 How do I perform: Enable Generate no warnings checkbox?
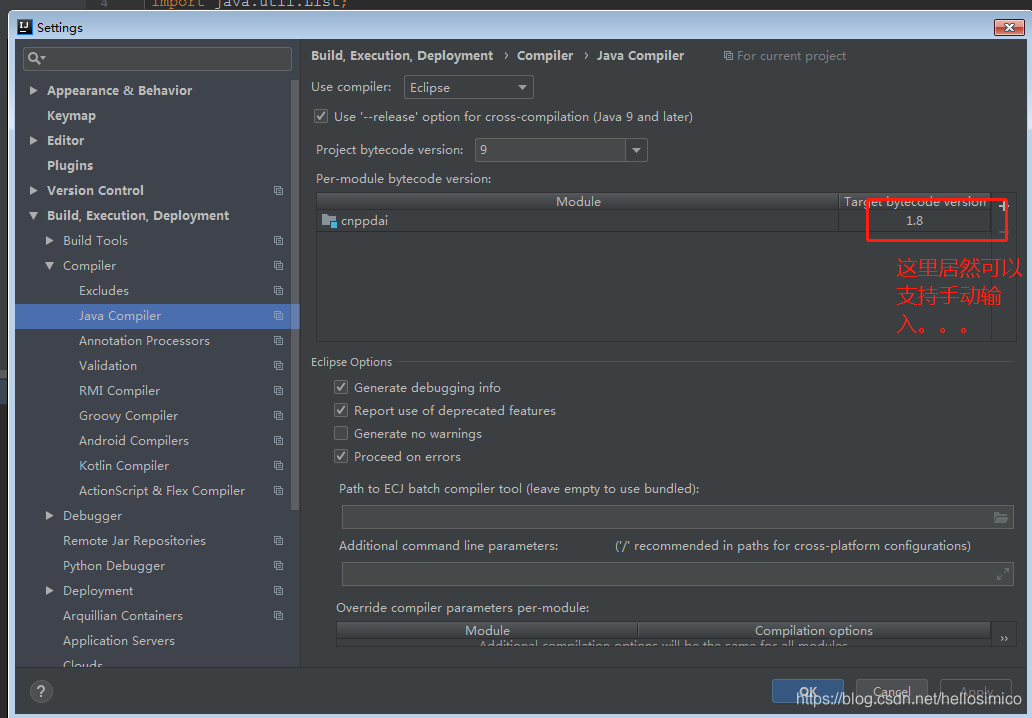(x=341, y=433)
